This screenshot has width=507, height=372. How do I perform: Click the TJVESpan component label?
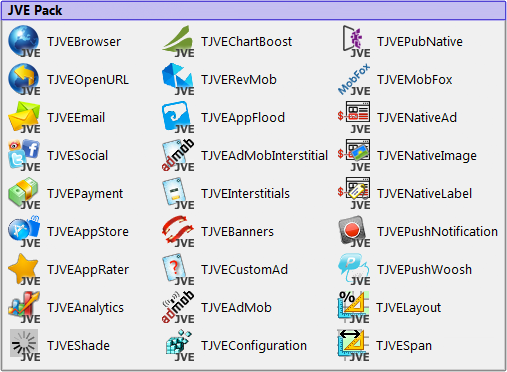(x=404, y=346)
